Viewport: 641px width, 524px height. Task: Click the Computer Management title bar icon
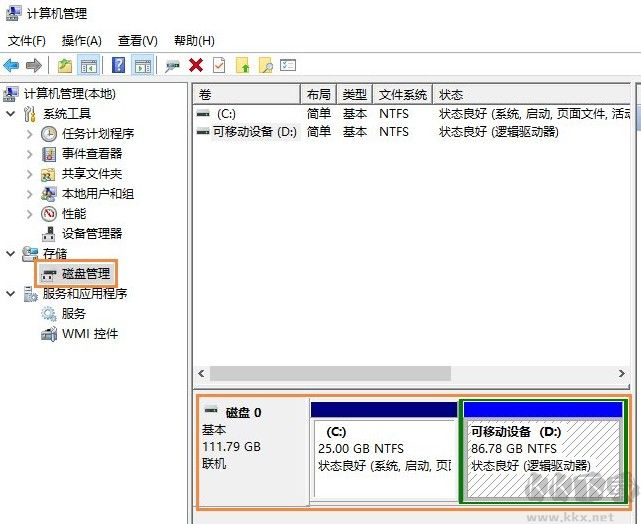click(x=13, y=13)
